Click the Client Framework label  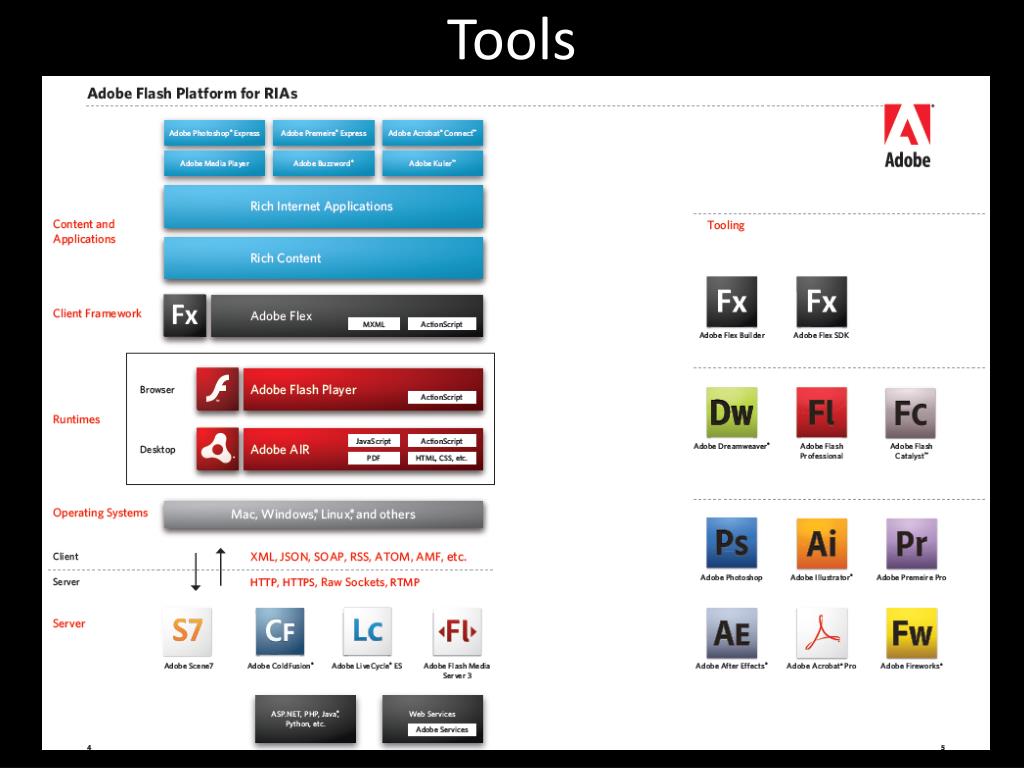click(97, 313)
